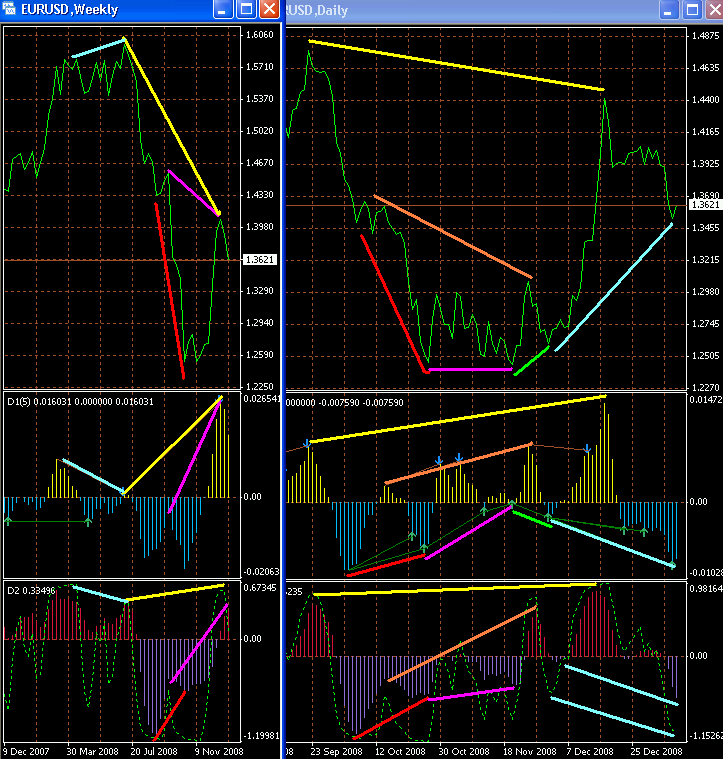
Task: Click the 0.026541 indicator scale value
Action: click(262, 399)
